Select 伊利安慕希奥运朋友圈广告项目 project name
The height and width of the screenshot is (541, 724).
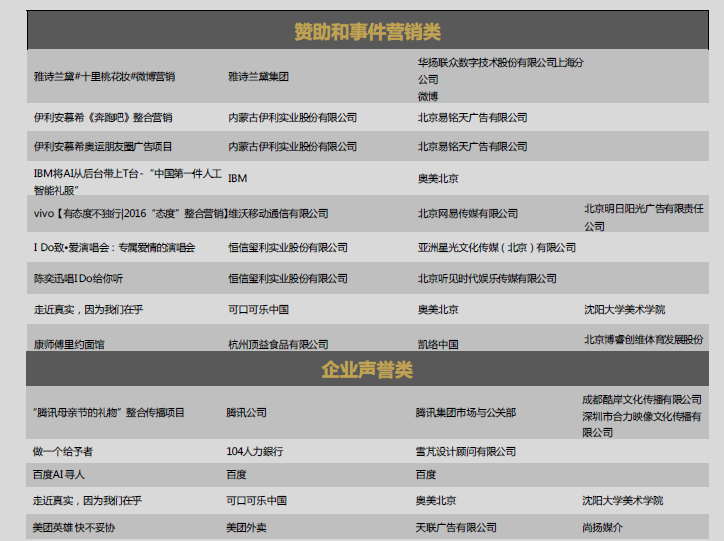pyautogui.click(x=103, y=147)
